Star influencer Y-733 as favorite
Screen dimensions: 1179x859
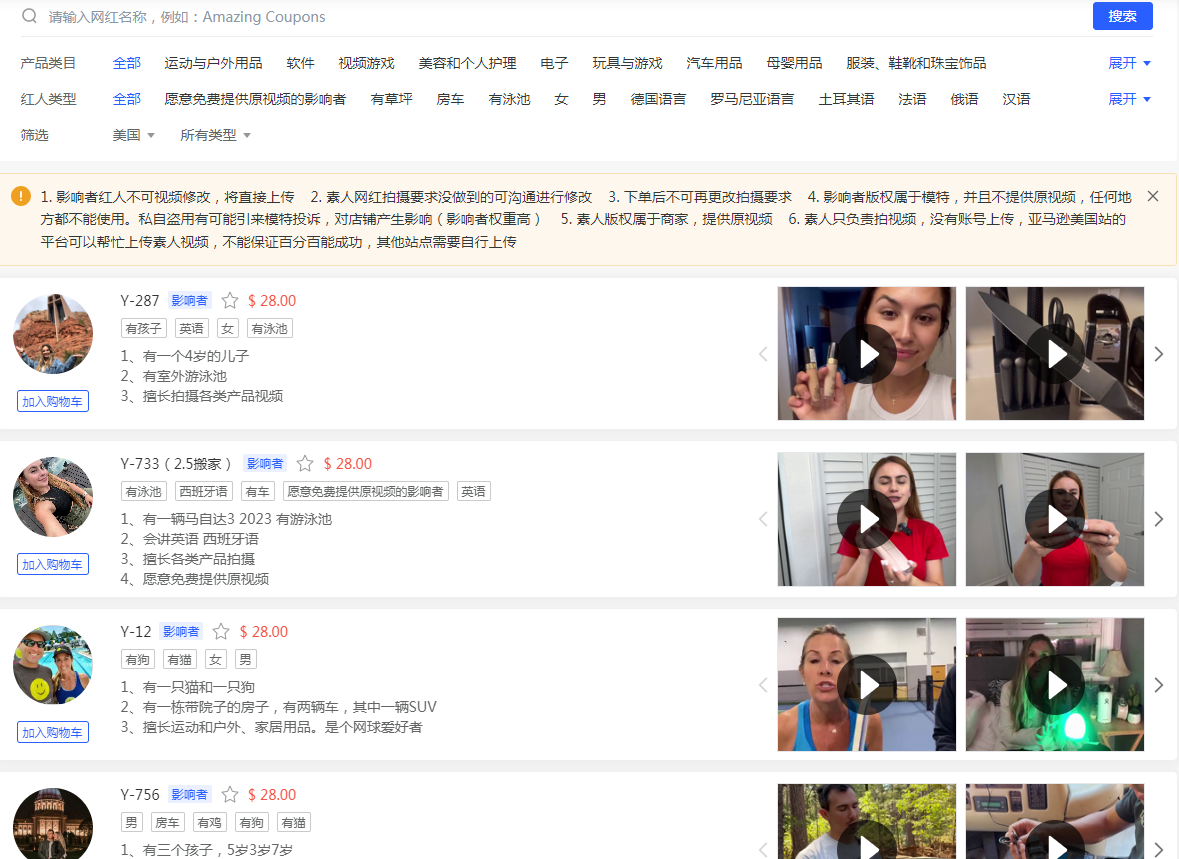tap(305, 463)
